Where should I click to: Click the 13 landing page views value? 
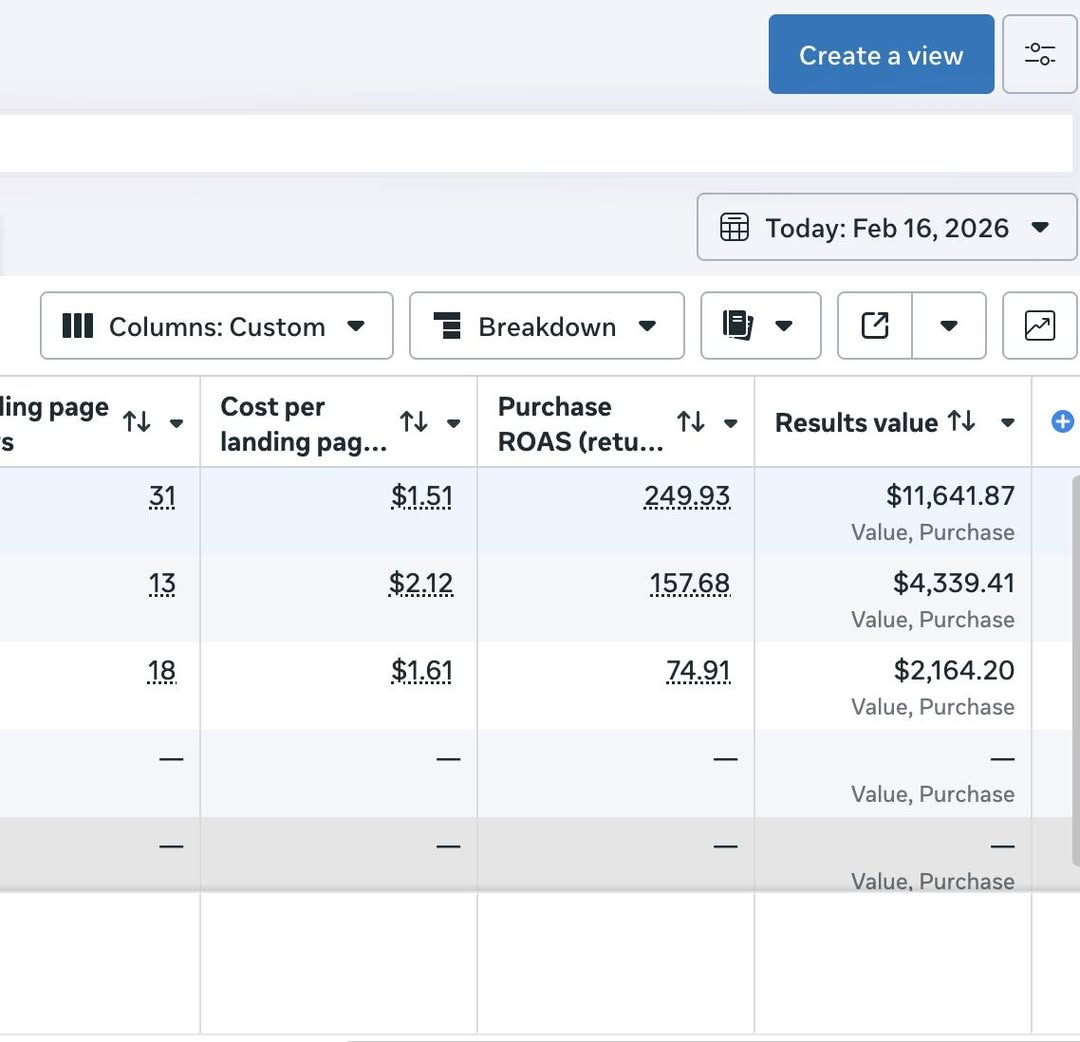click(x=162, y=583)
